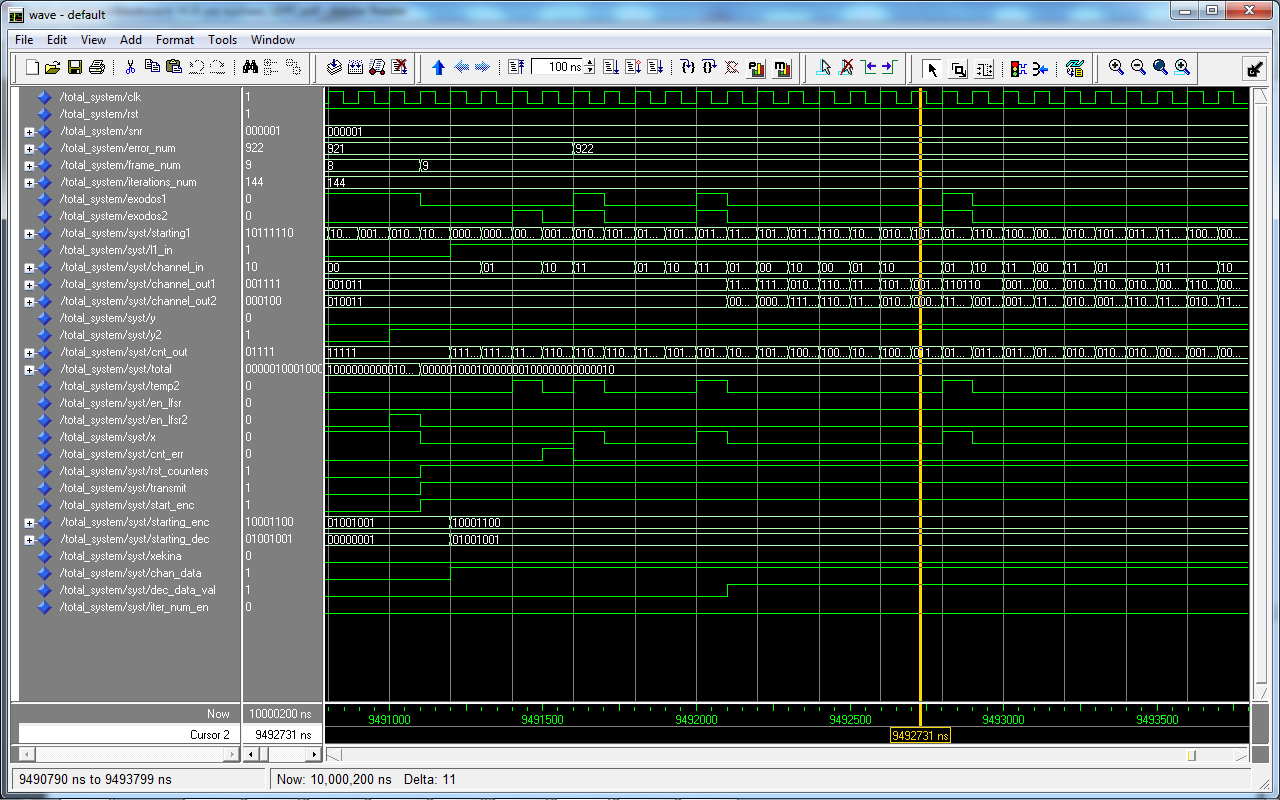Save the wave format via floppy icon
Image resolution: width=1280 pixels, height=800 pixels.
tap(75, 68)
